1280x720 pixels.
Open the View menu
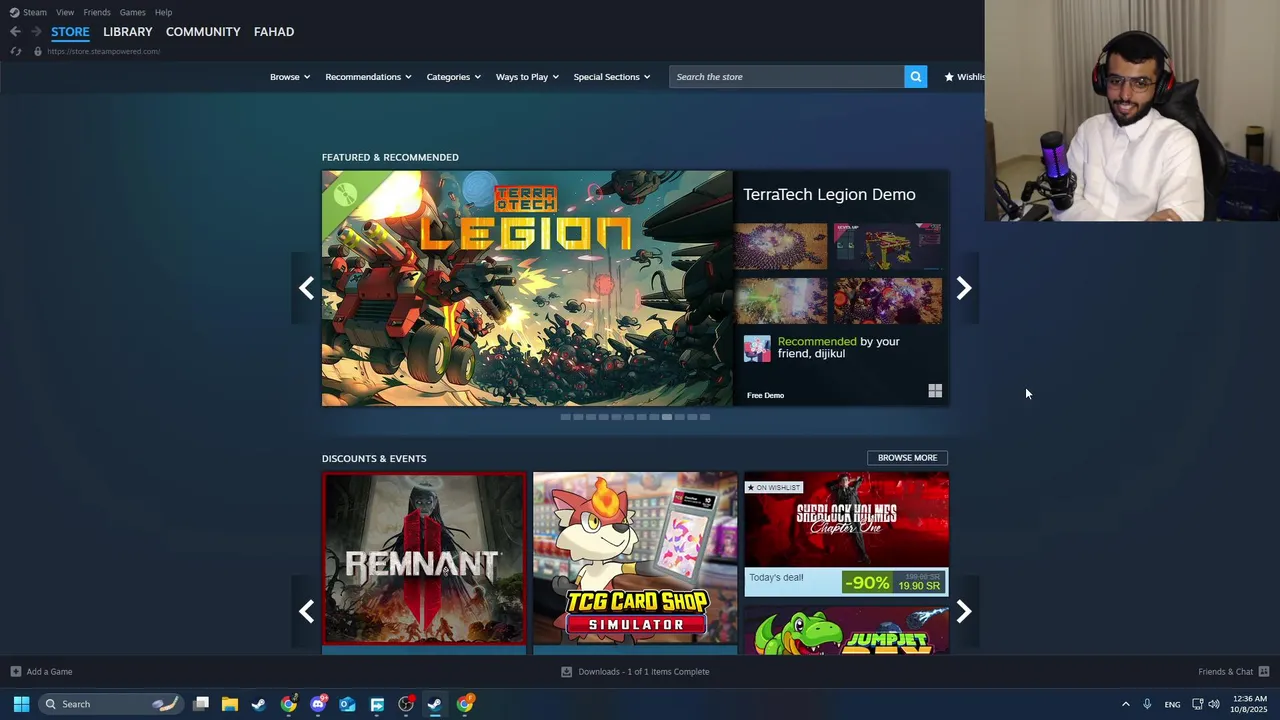point(65,12)
